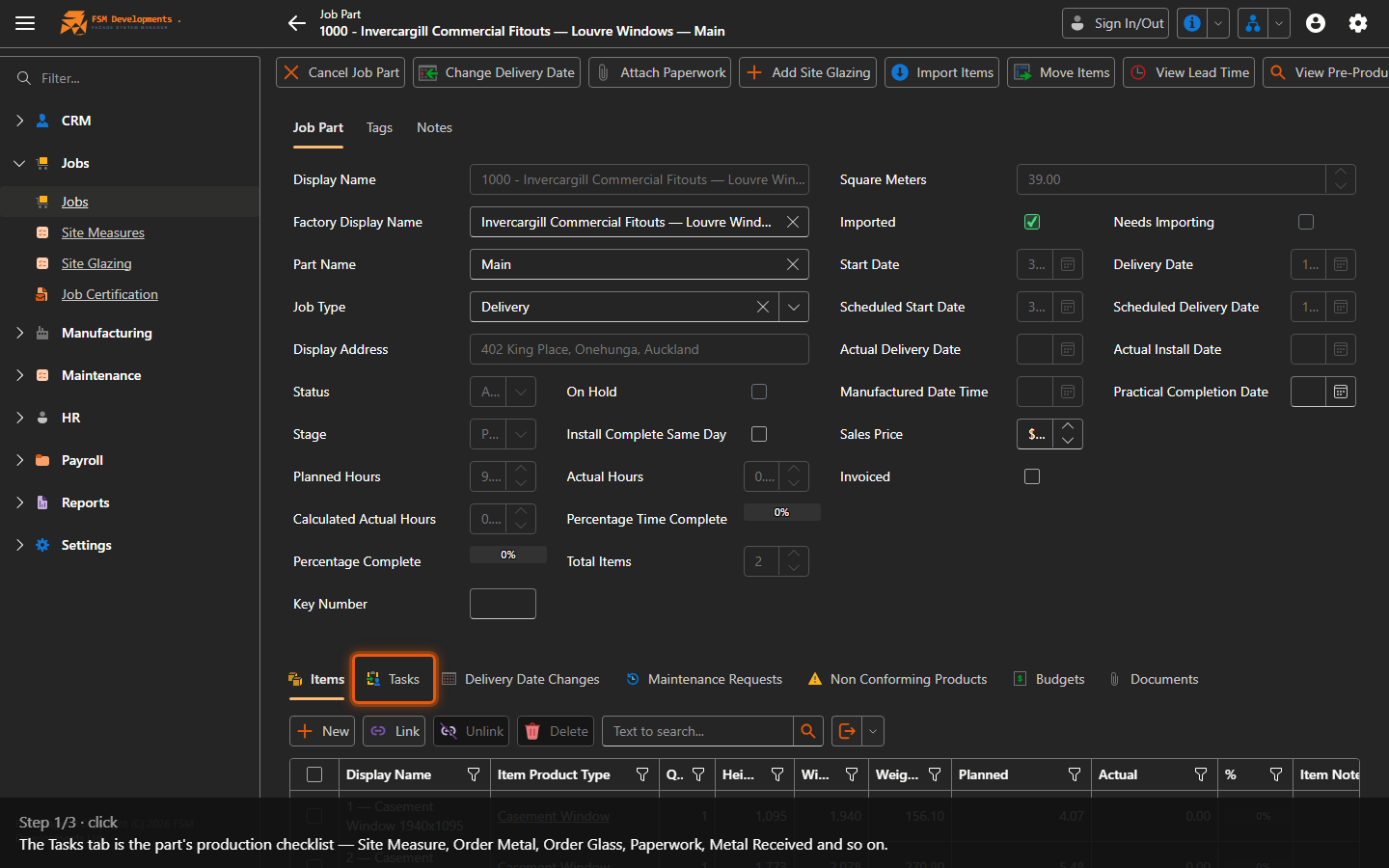Filter the Actual column

1201,774
